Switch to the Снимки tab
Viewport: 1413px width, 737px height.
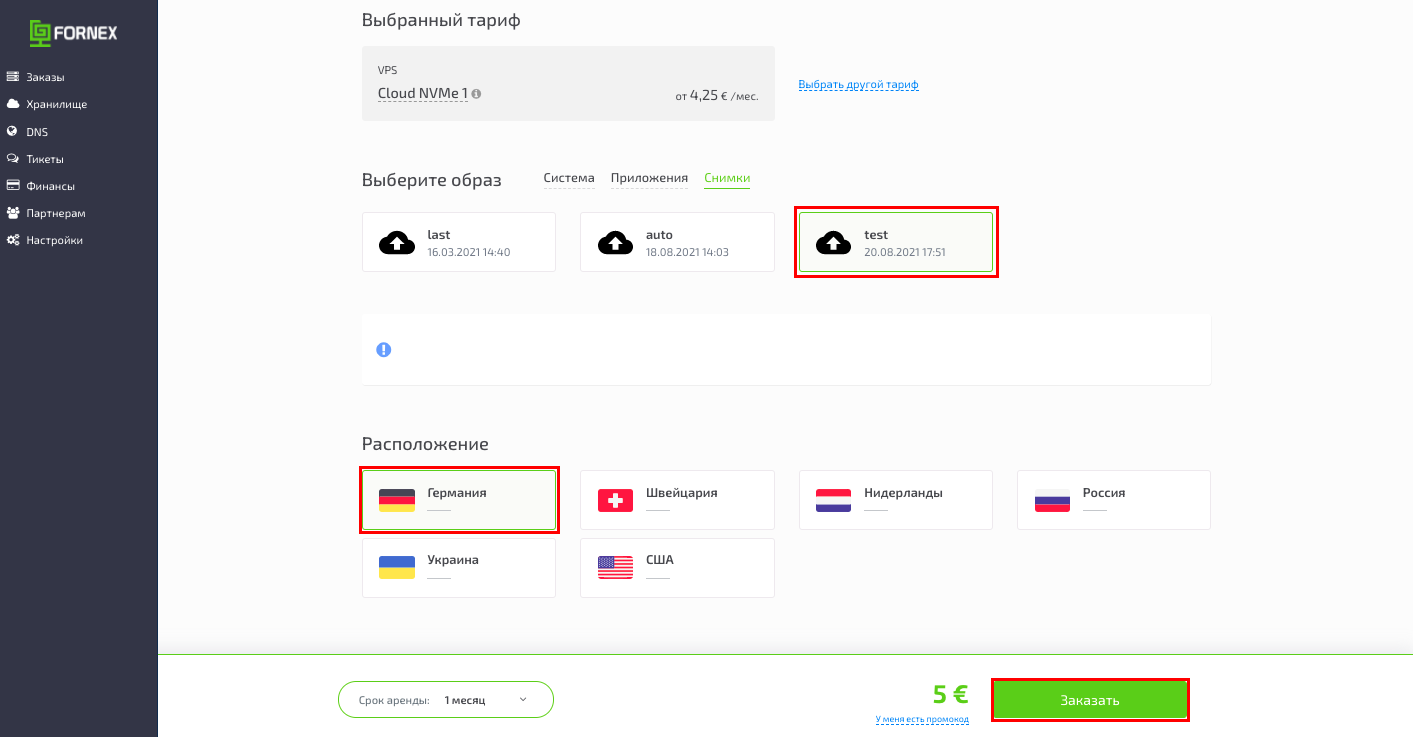[x=727, y=178]
